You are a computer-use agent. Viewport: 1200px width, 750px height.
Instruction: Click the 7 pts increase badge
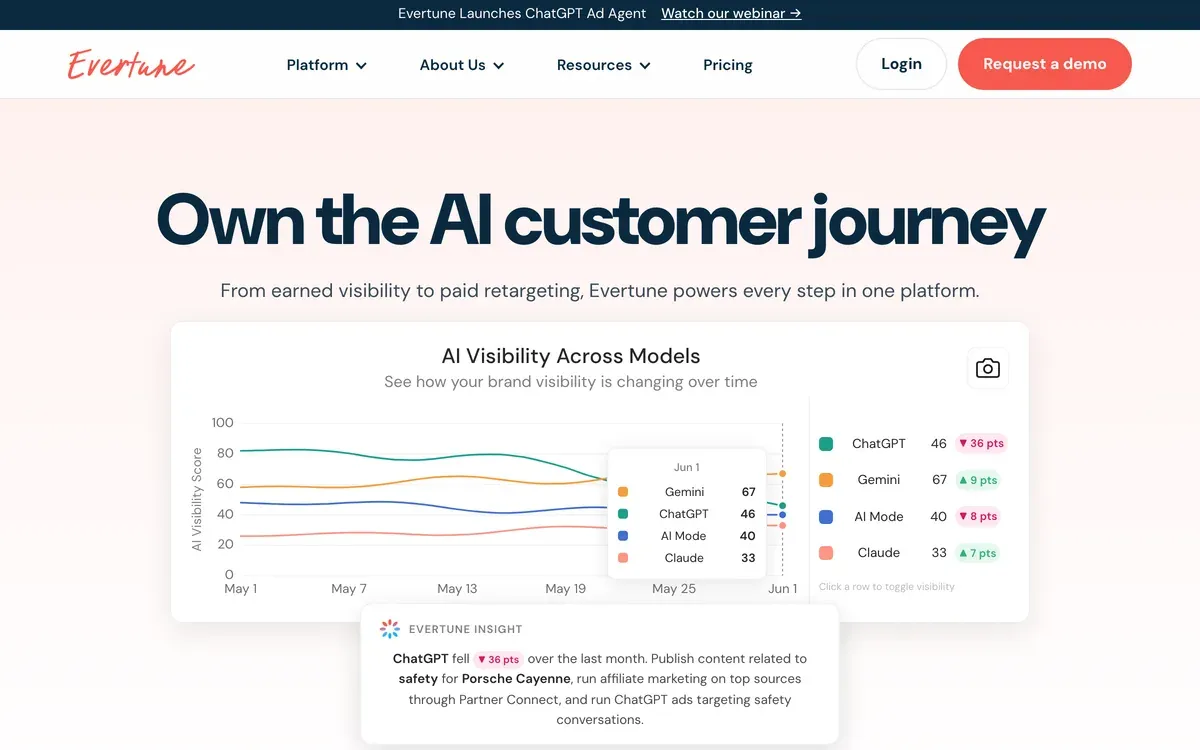tap(978, 553)
